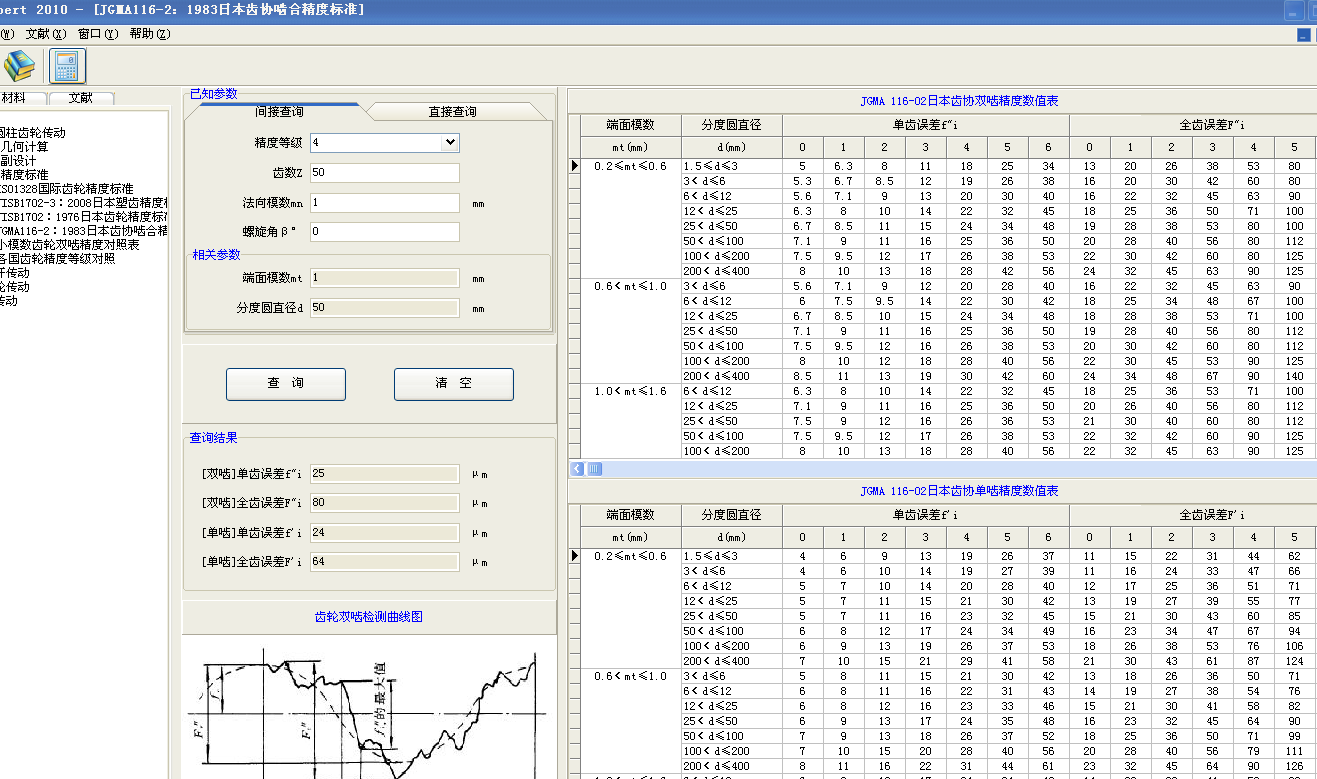This screenshot has height=779, width=1317.
Task: Select the [双啮]单齿误差f"i result field
Action: point(384,473)
